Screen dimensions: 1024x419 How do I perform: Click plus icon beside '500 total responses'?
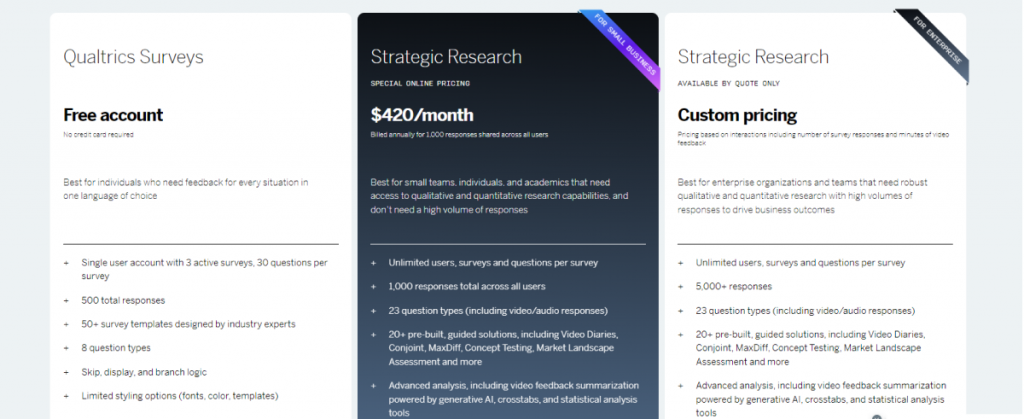(67, 300)
